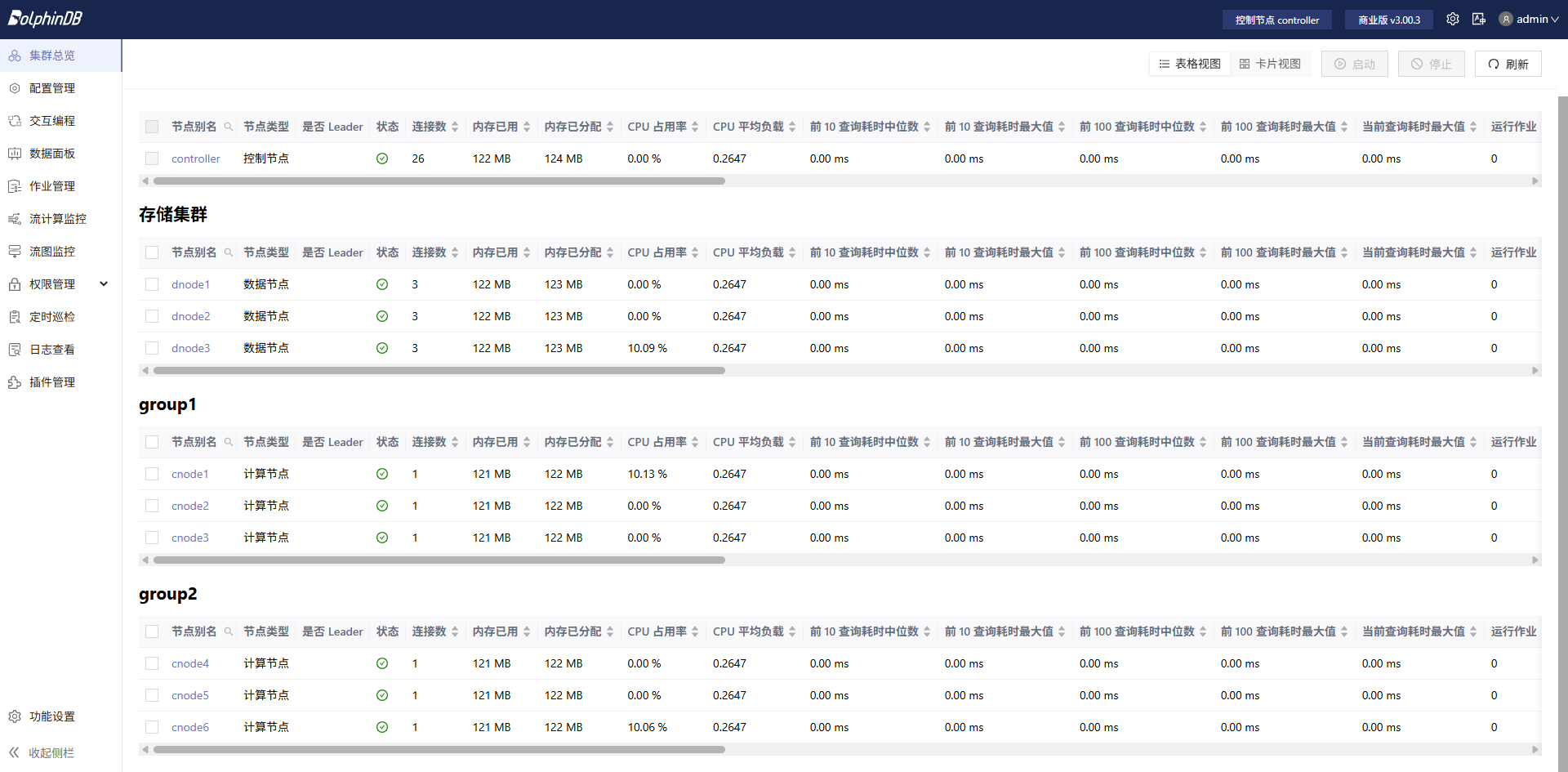Select the dnode1 row checkbox
Screen dimensions: 1568x772
tap(152, 284)
